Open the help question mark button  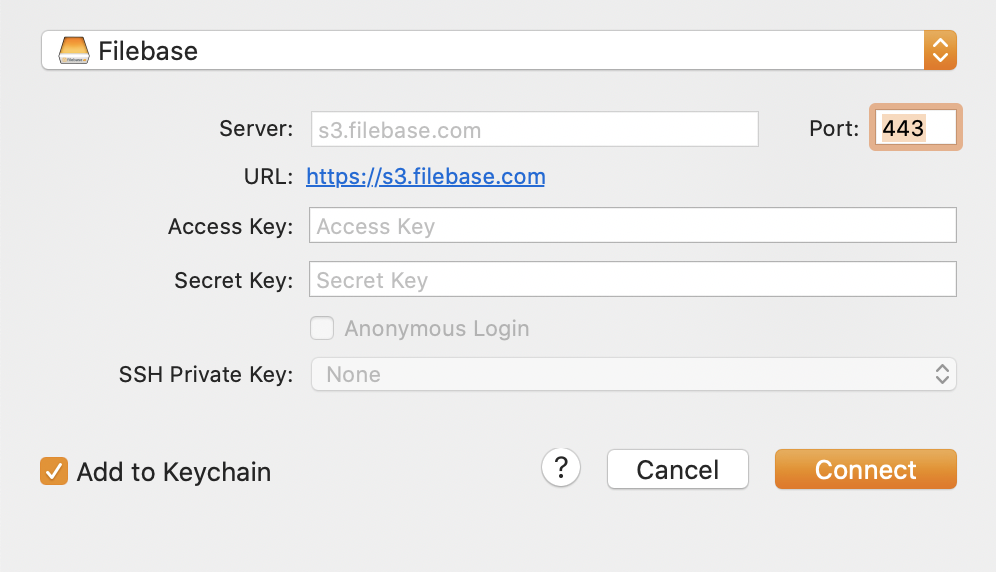click(x=561, y=468)
